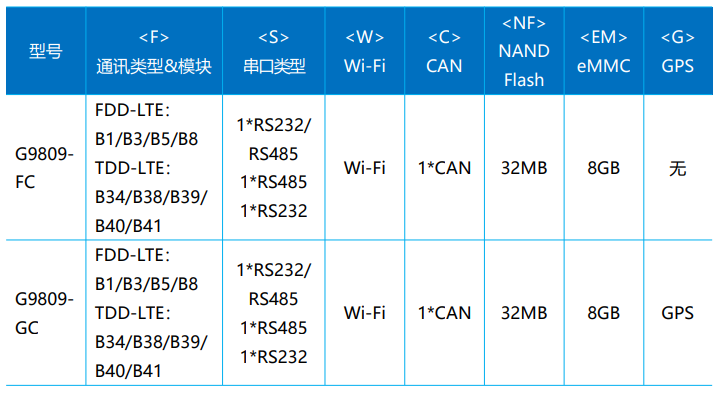Click FDD-LTE bands cell in G9809-FC row
The image size is (724, 393).
click(154, 168)
